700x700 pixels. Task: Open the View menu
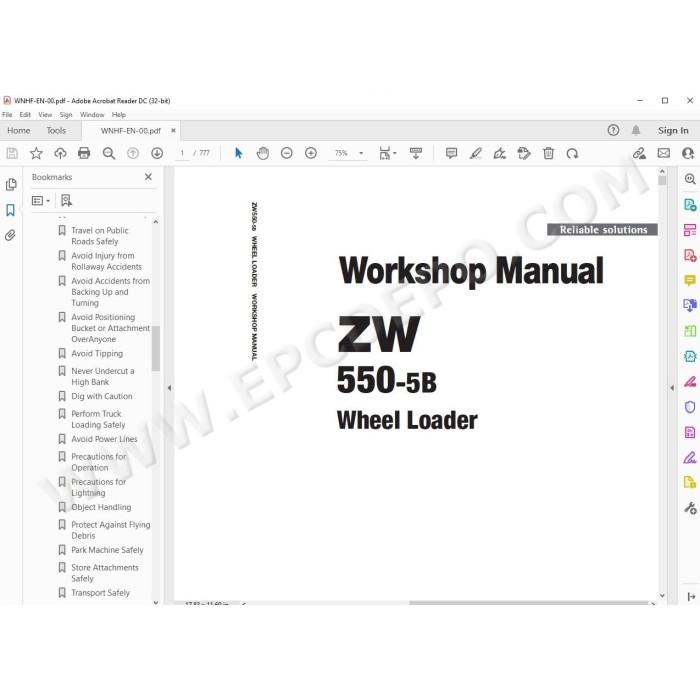coord(45,115)
